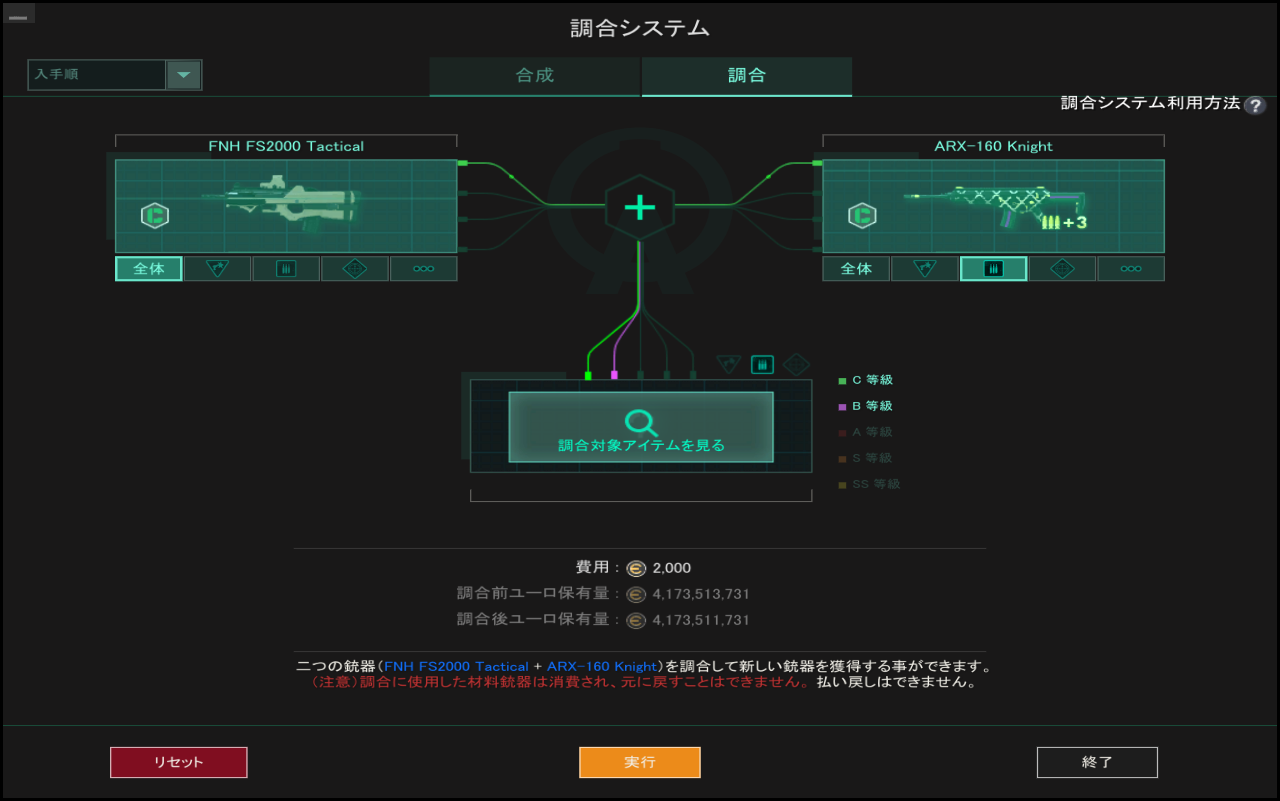Select three-circles filter under ARX-160 Knight
Image resolution: width=1280 pixels, height=801 pixels.
[x=1130, y=269]
